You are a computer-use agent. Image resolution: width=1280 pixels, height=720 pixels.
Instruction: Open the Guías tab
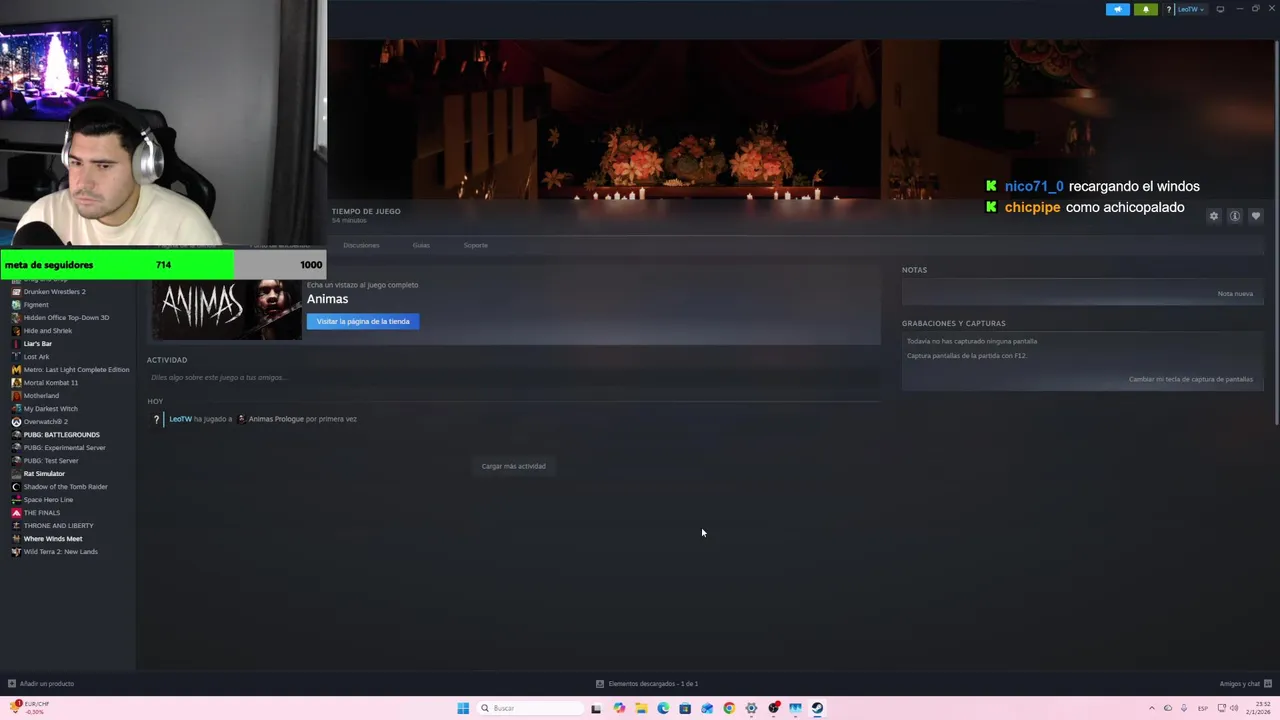point(421,245)
